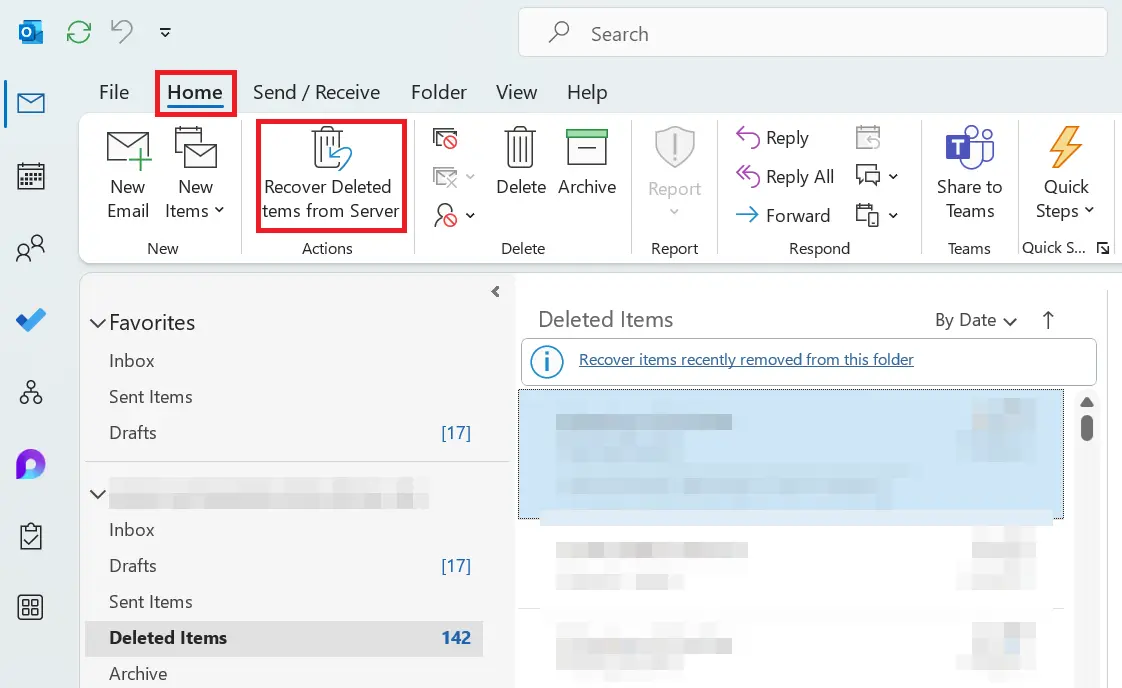Screen dimensions: 1122x688
Task: Switch to the Send / Receive tab
Action: 316,92
